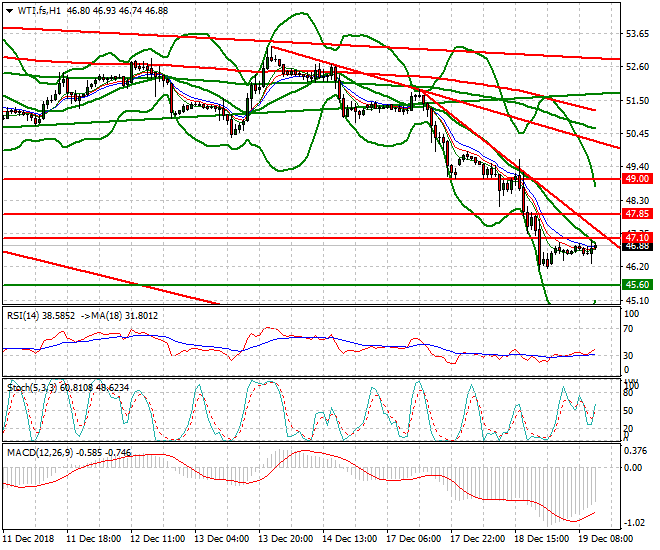Click the 47.10 red price level label
This screenshot has height=550, width=660.
638,238
